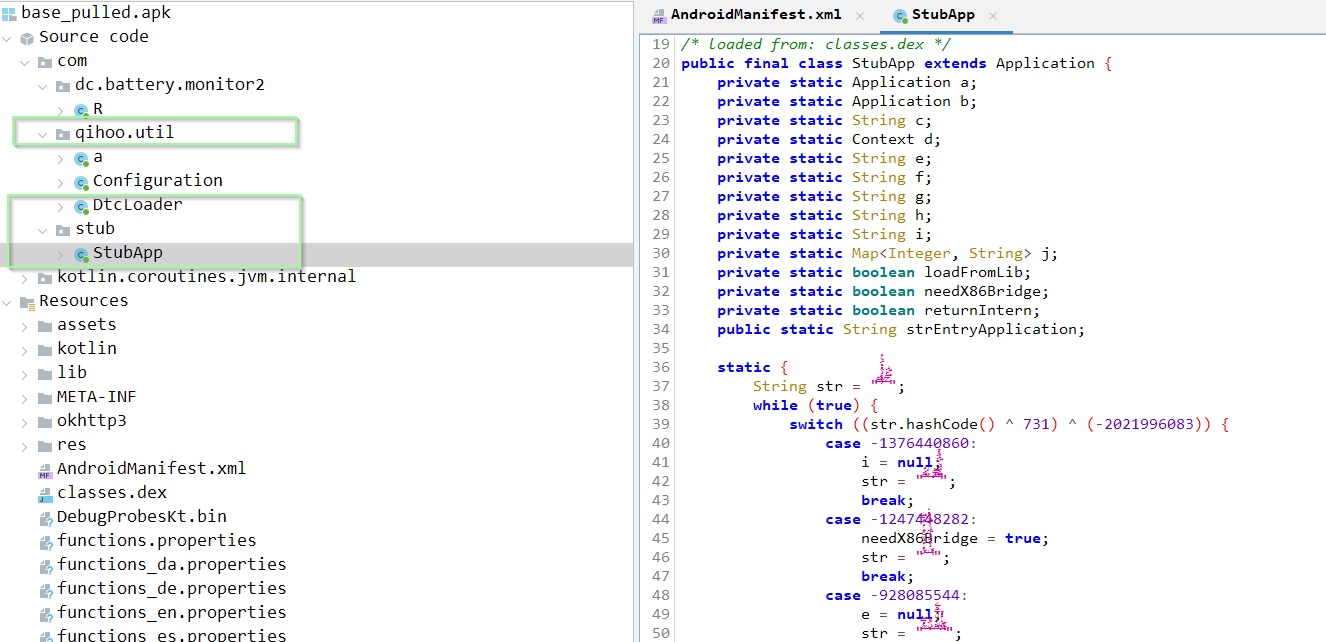Viewport: 1326px width, 642px height.
Task: Click case -928085544 label
Action: [x=897, y=595]
